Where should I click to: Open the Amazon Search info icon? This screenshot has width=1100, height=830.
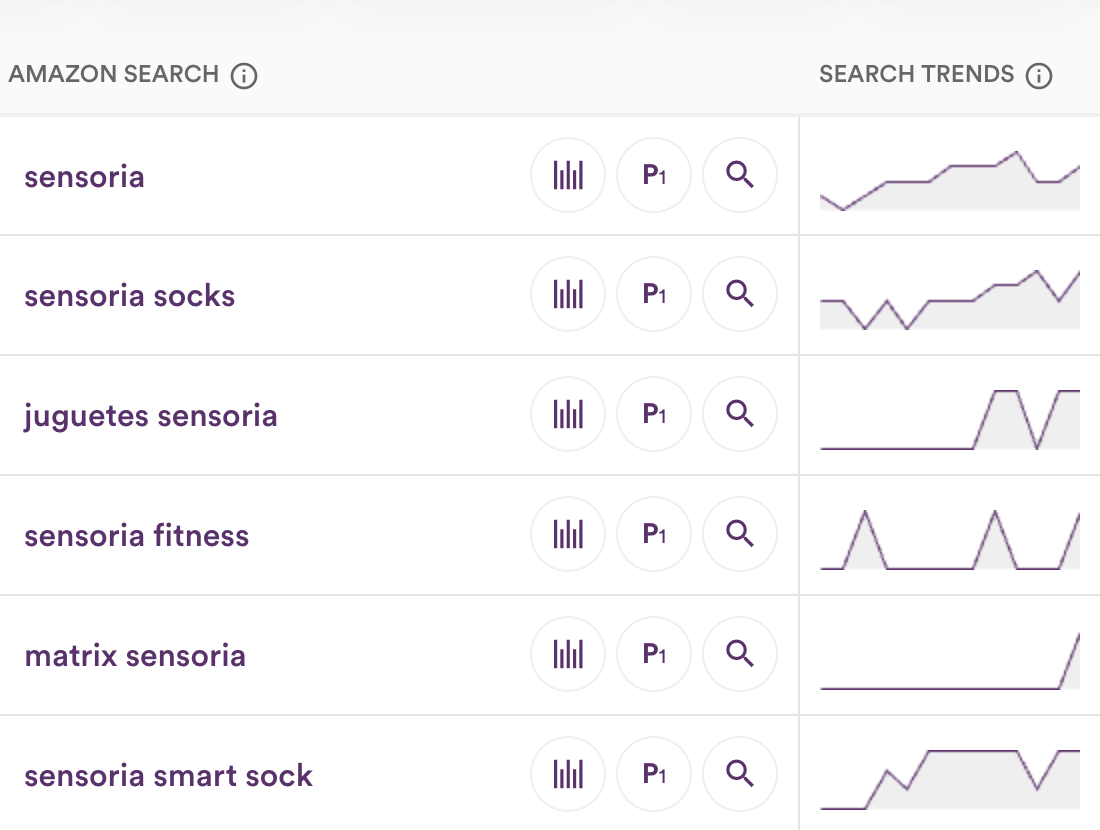tap(244, 76)
